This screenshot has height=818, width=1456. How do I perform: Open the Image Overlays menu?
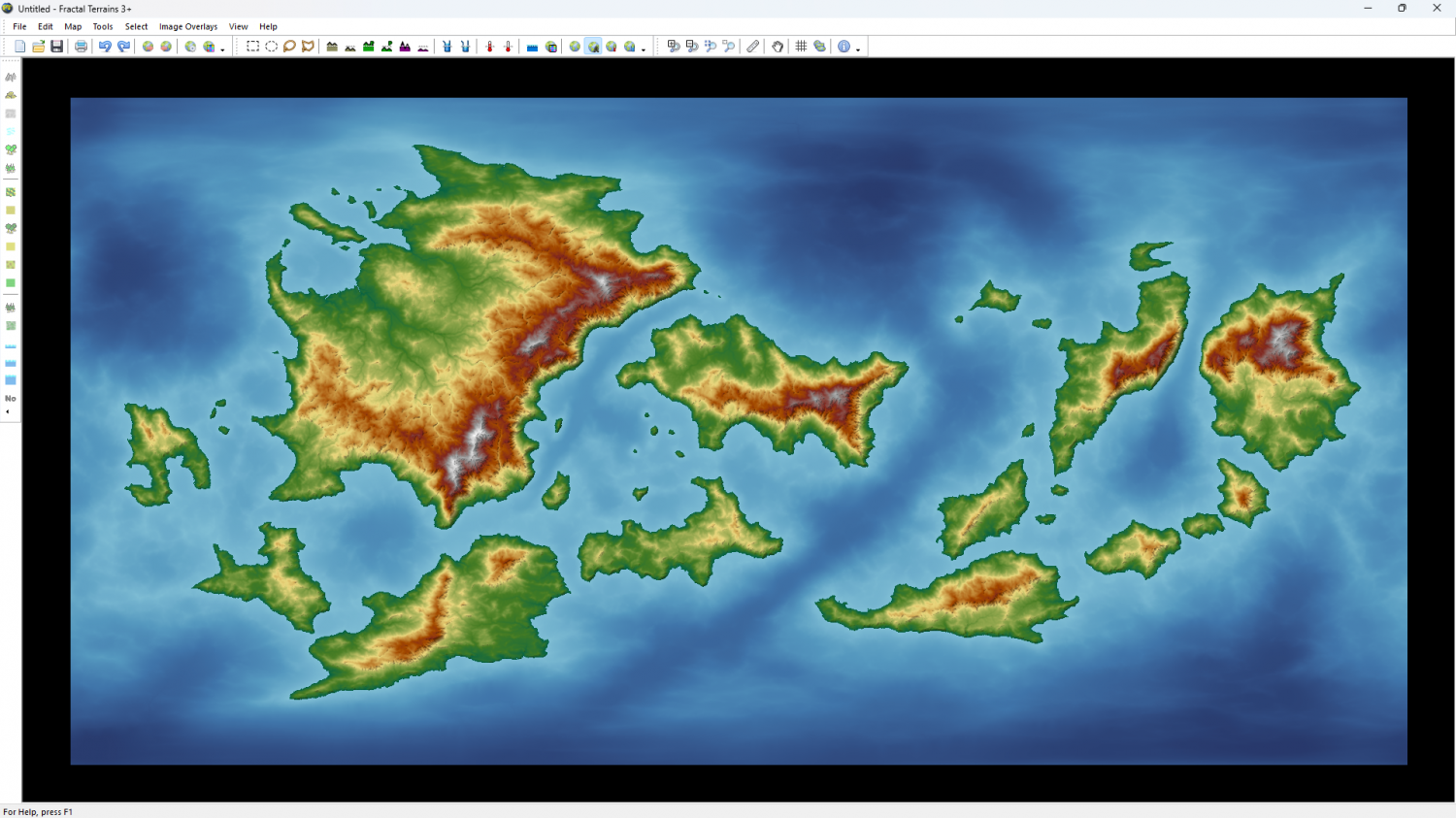point(188,27)
